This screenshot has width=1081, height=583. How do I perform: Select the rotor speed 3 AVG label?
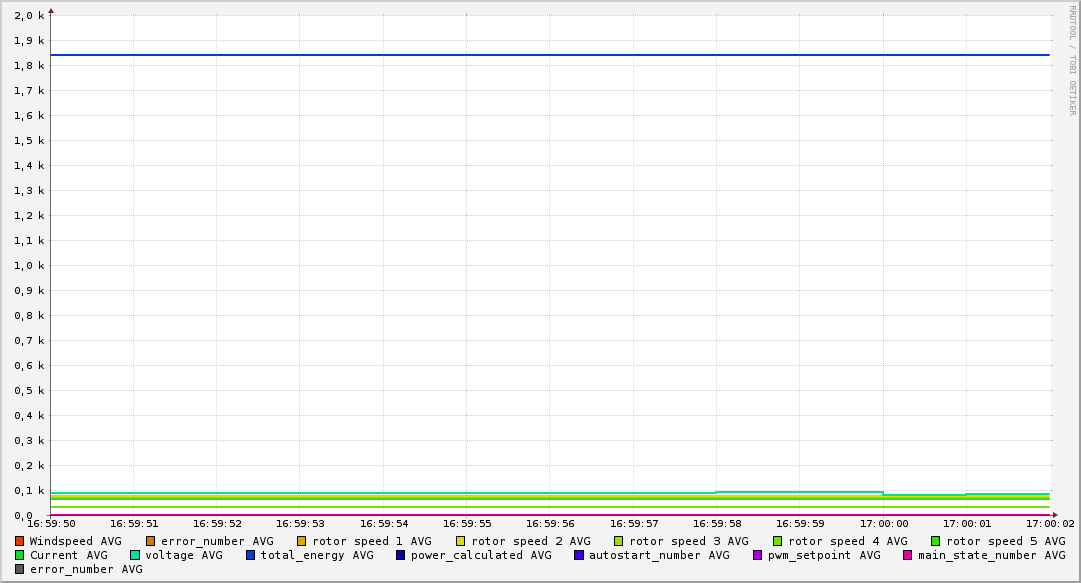[x=688, y=541]
